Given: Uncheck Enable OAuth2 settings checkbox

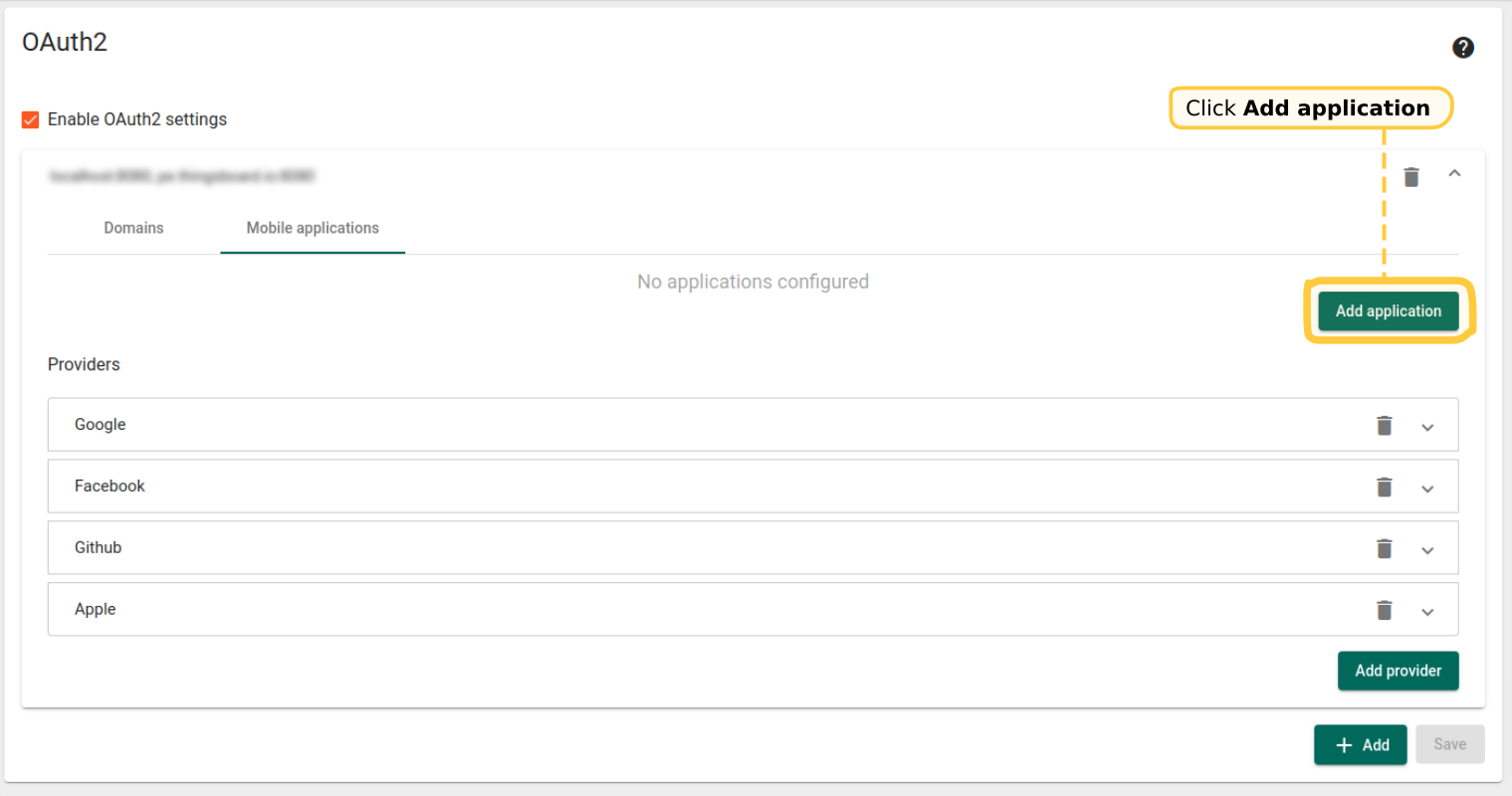Looking at the screenshot, I should pos(31,119).
